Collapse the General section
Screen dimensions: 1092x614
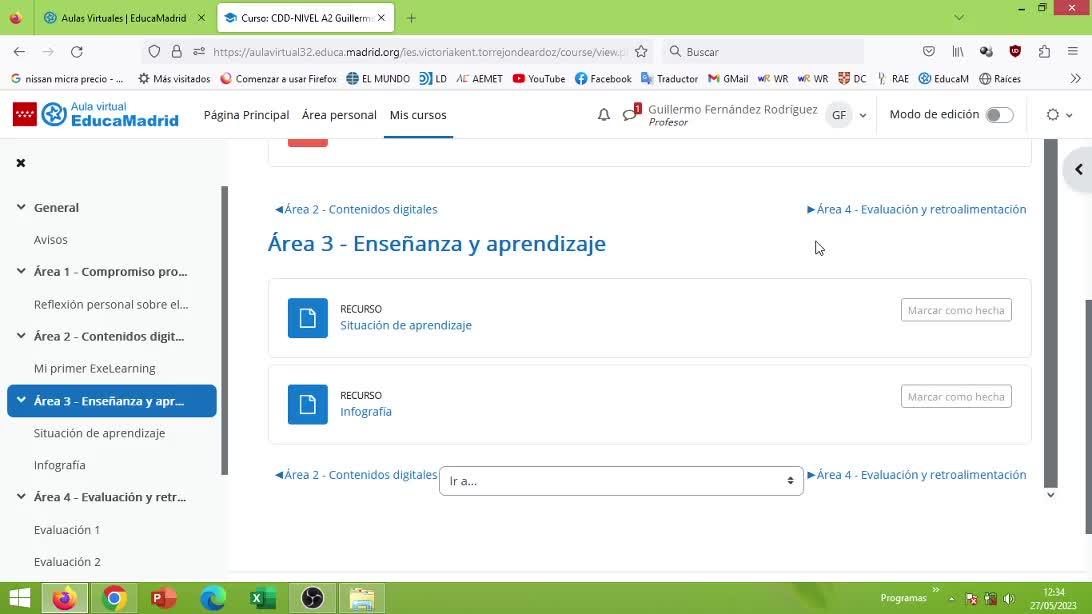pos(21,207)
